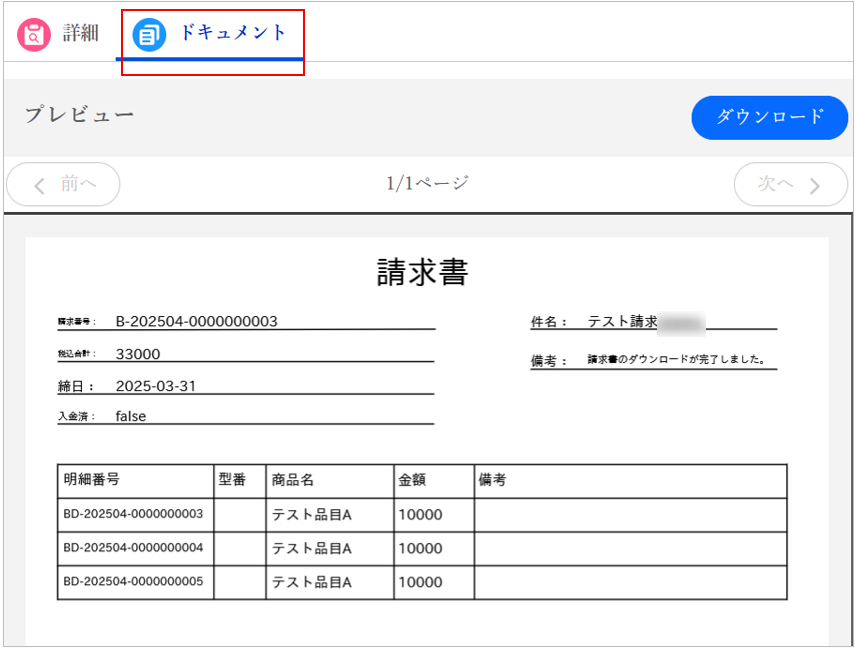Click the right chevron beside 次へ
This screenshot has width=855, height=648.
pyautogui.click(x=814, y=185)
